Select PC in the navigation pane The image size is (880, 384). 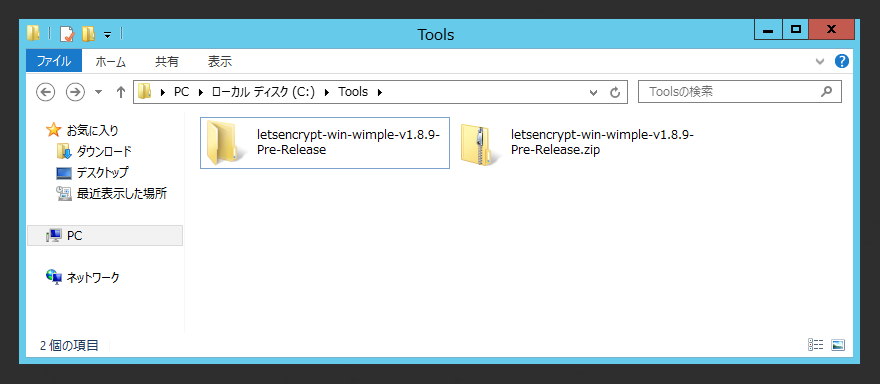pos(105,236)
